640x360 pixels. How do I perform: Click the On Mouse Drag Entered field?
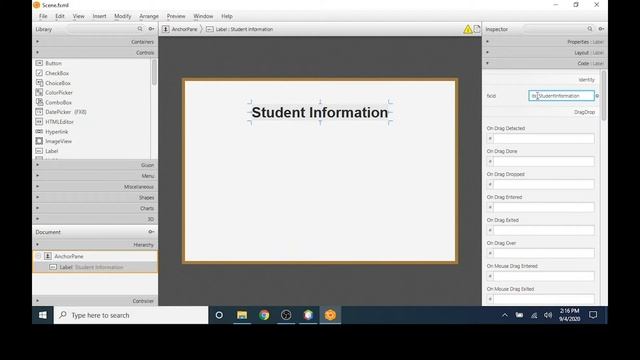544,276
